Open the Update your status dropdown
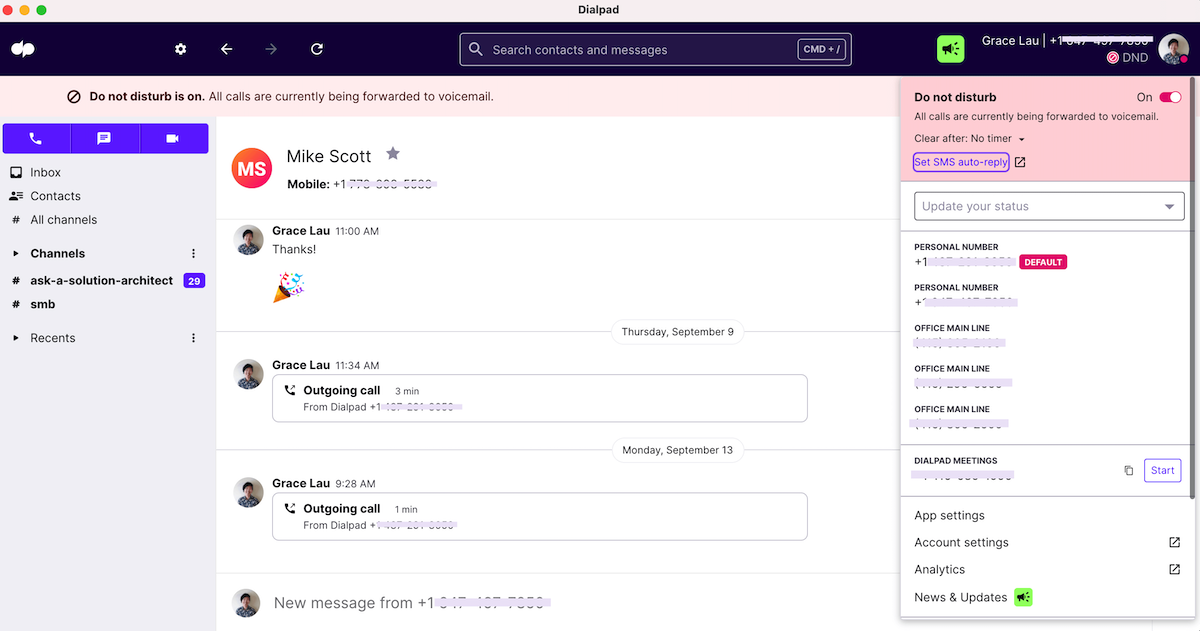The height and width of the screenshot is (631, 1200). [1048, 206]
